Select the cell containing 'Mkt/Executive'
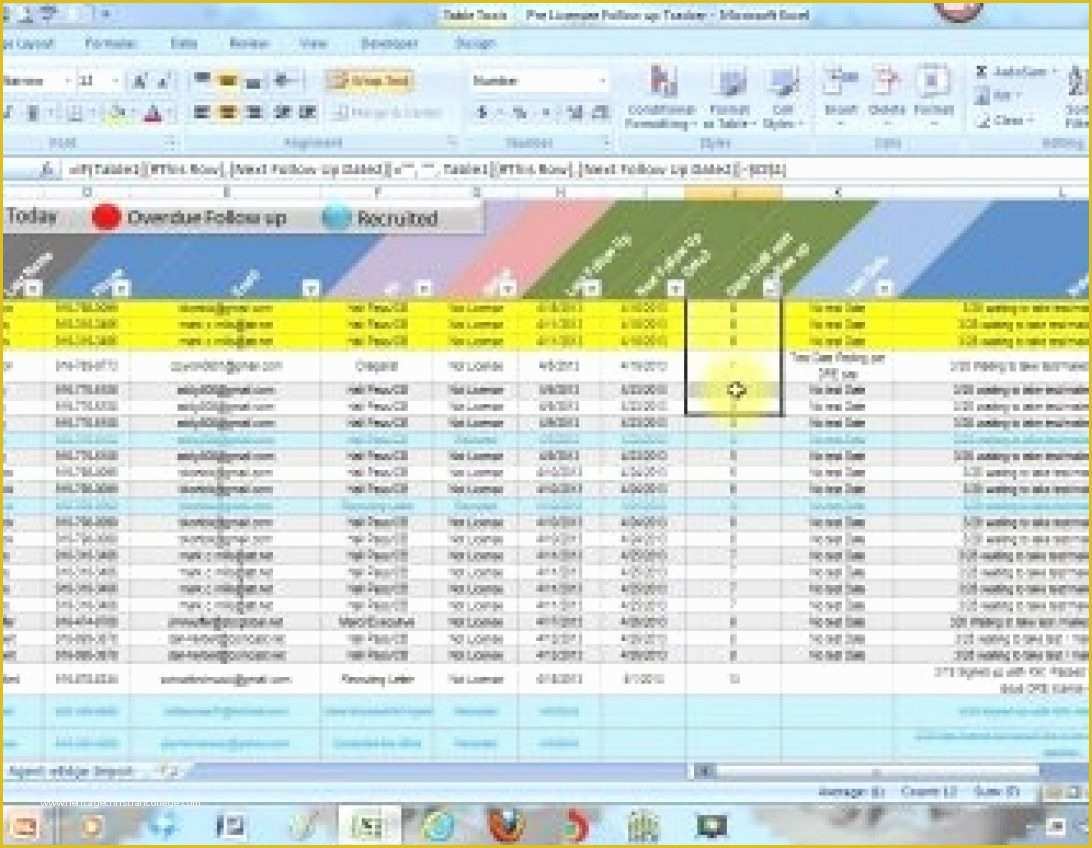This screenshot has height=848, width=1092. 377,622
